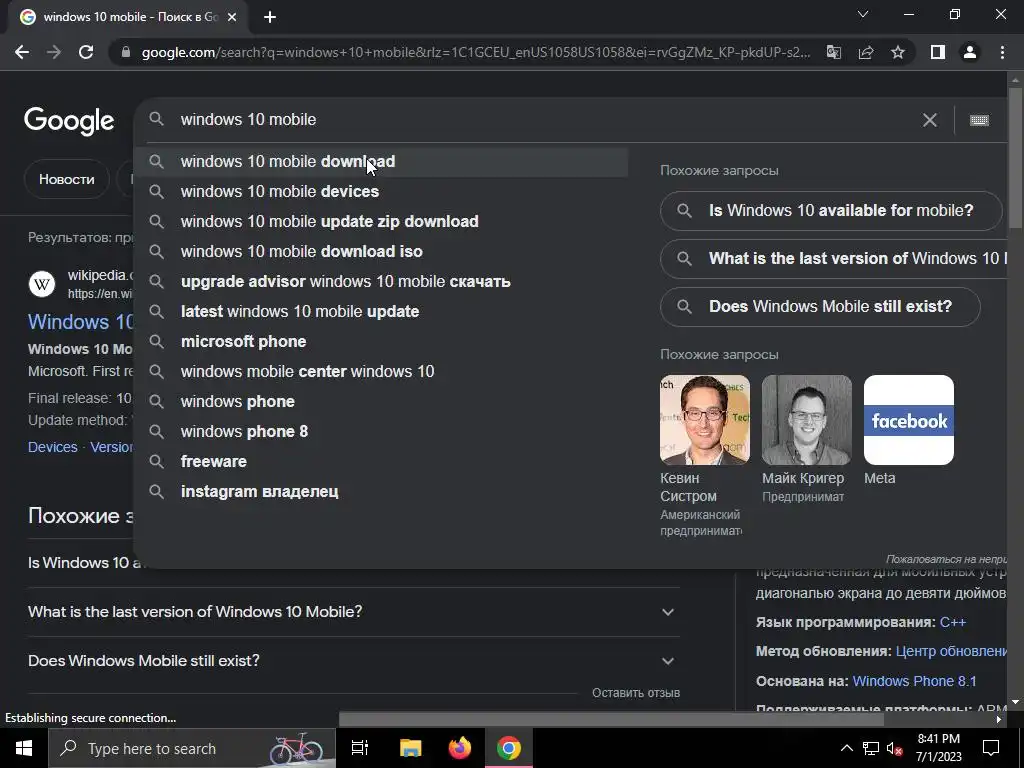The height and width of the screenshot is (768, 1024).
Task: Bookmark this page with the star icon
Action: click(898, 52)
